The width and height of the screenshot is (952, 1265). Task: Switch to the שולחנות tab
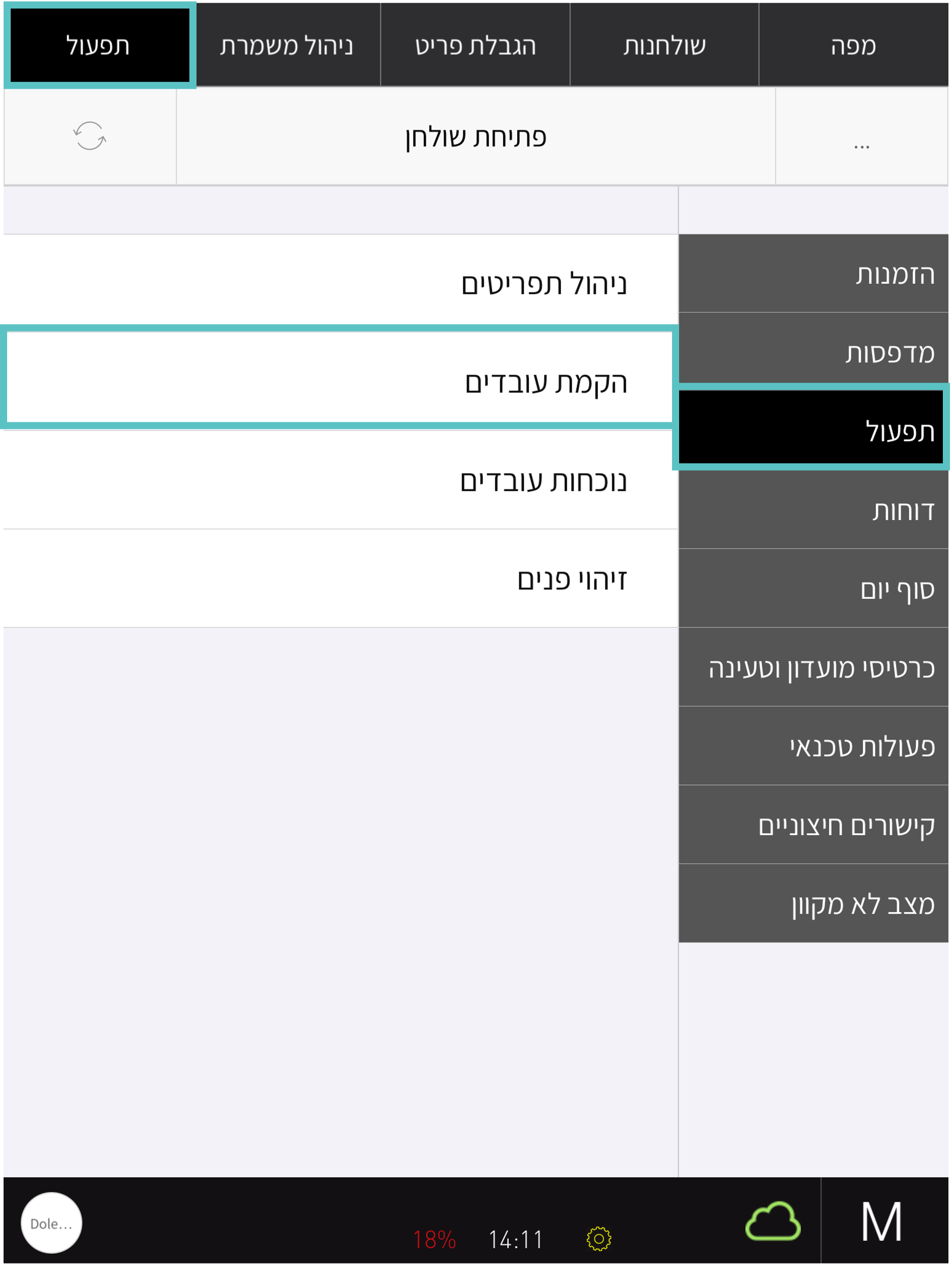(664, 45)
